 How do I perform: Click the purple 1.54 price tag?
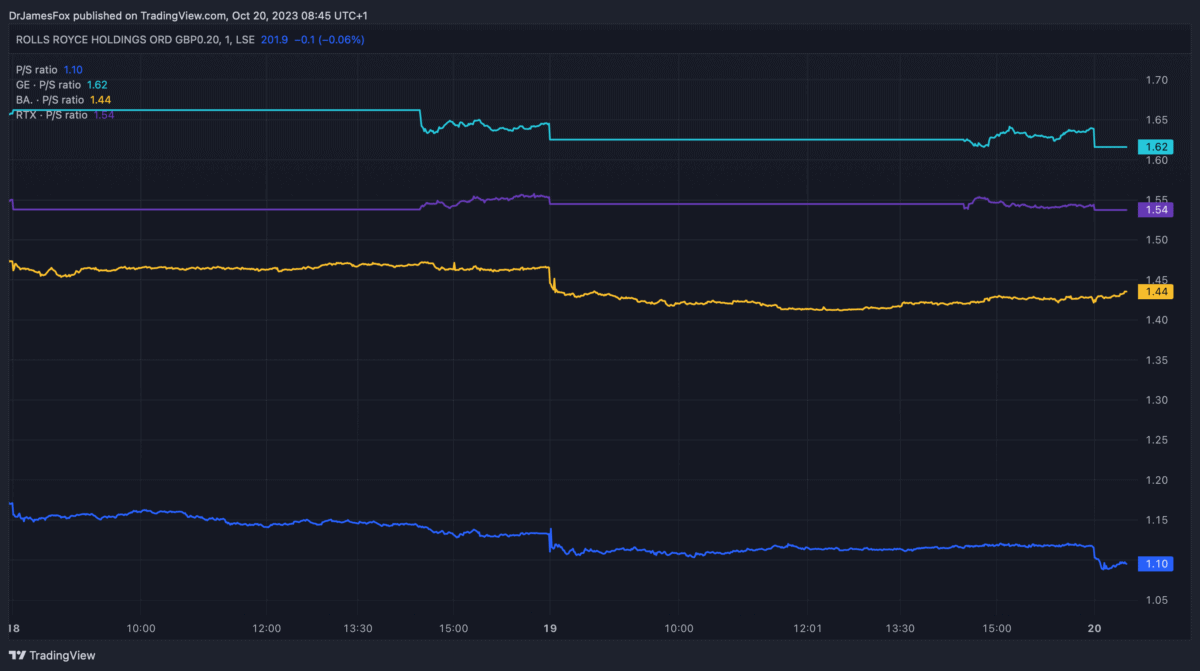(x=1157, y=210)
